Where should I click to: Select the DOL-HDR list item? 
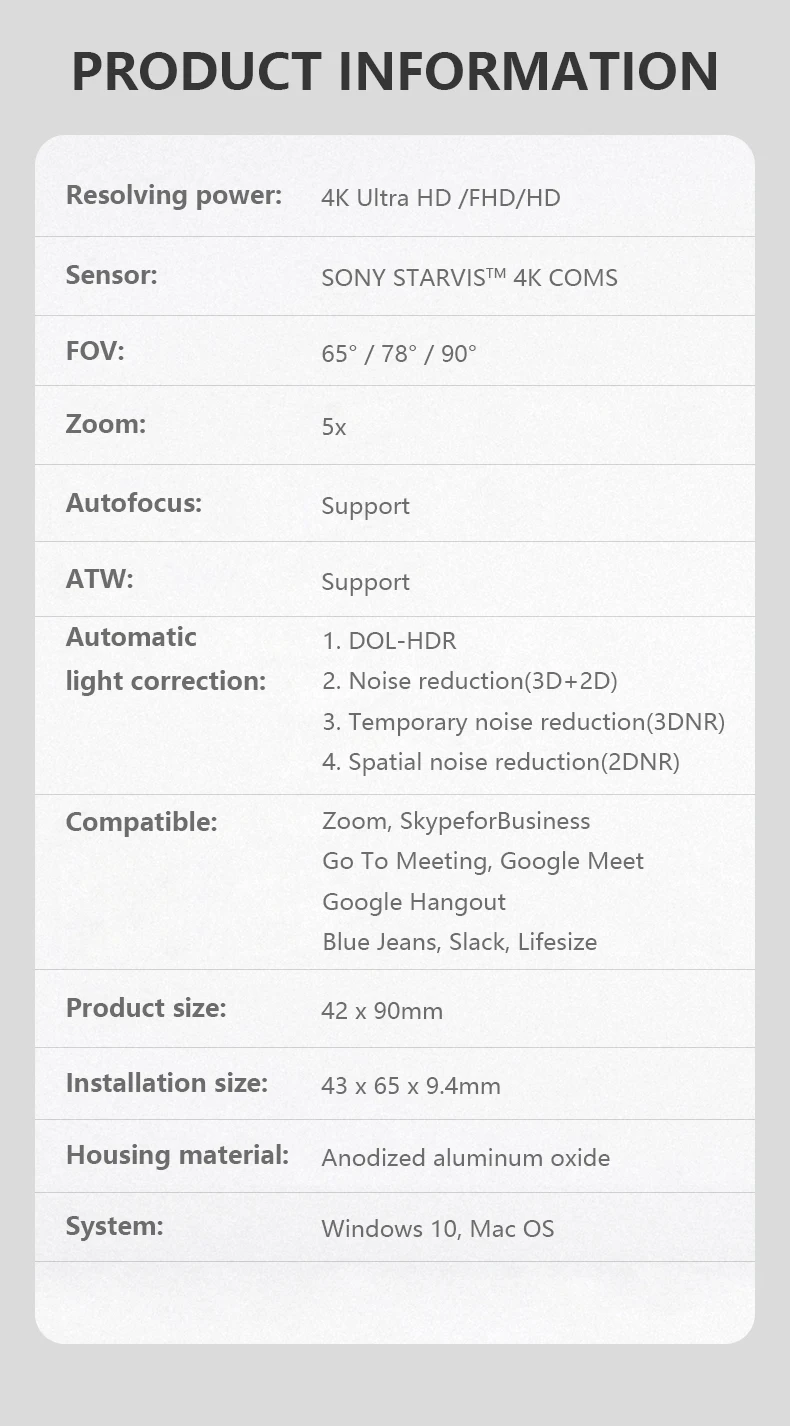pos(389,641)
